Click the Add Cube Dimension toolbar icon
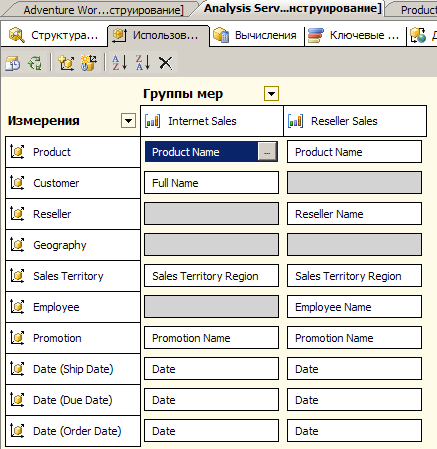 [x=66, y=63]
